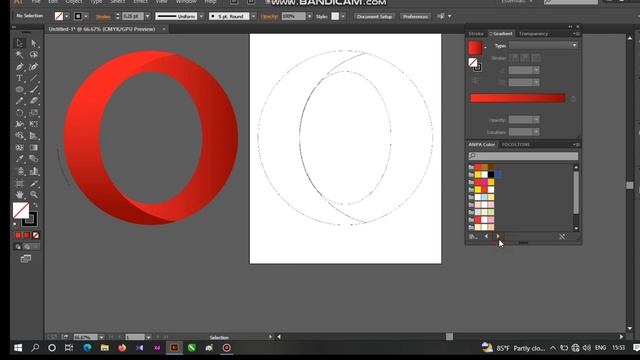Open stroke color dropdown in control bar
The width and height of the screenshot is (640, 360).
tap(86, 16)
